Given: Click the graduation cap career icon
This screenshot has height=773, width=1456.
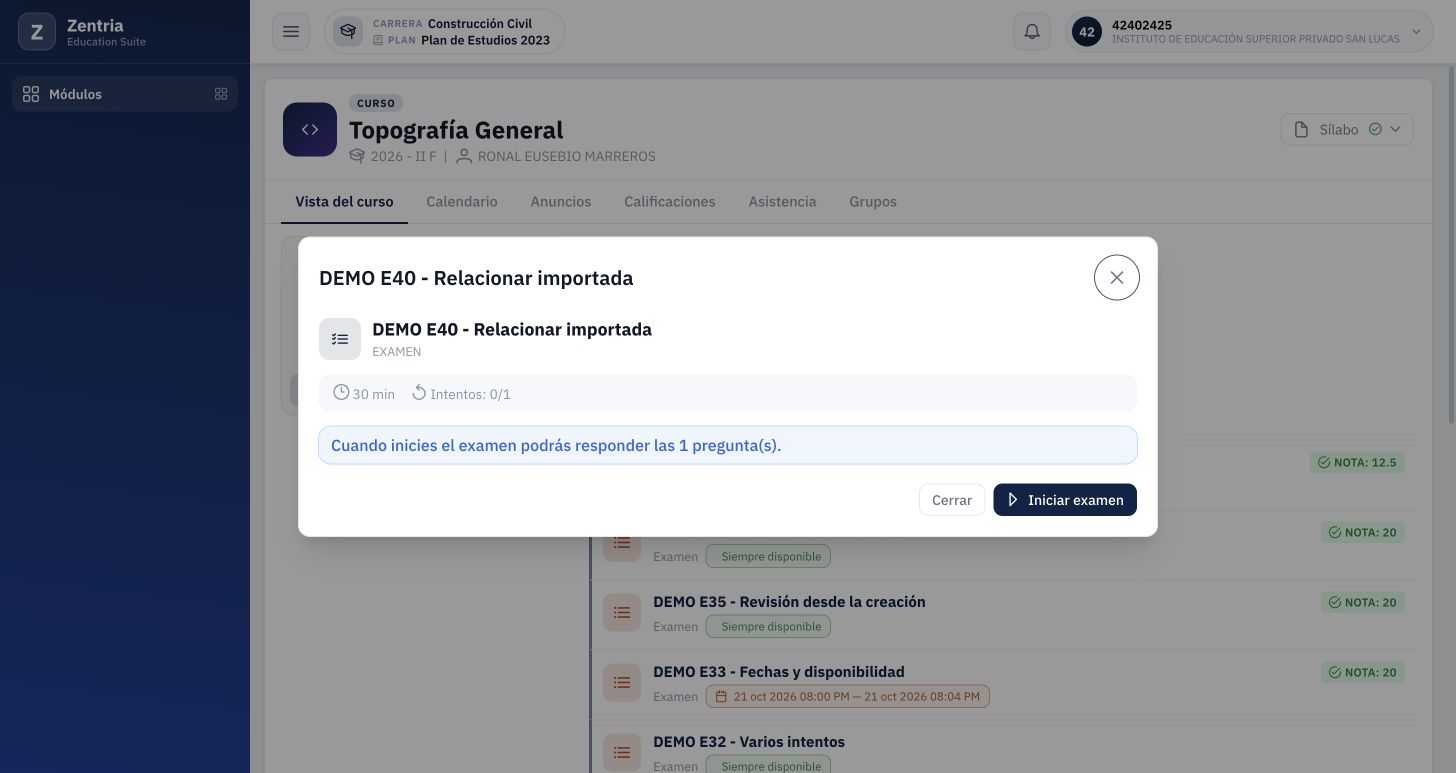Looking at the screenshot, I should pos(348,32).
